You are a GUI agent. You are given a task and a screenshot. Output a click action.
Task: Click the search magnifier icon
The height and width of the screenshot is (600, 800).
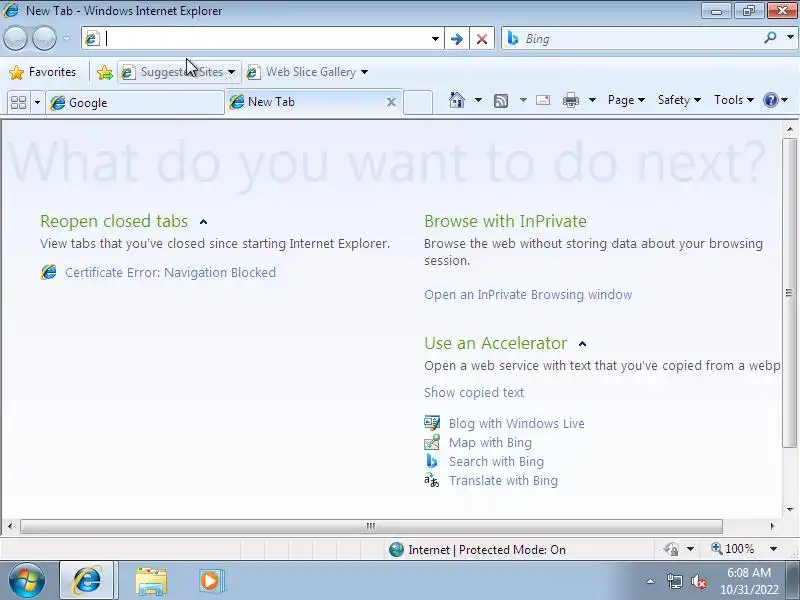770,38
